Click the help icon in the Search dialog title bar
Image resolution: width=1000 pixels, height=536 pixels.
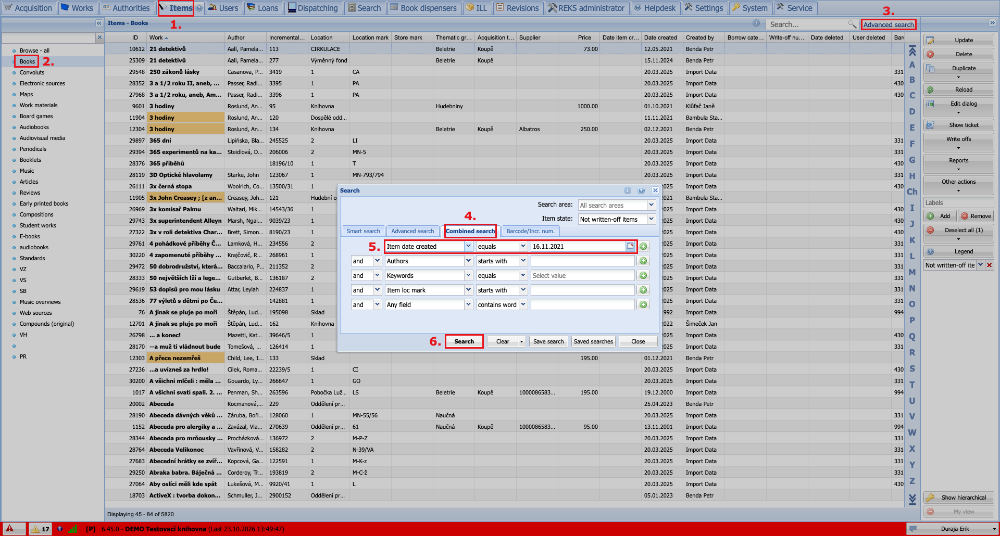642,190
